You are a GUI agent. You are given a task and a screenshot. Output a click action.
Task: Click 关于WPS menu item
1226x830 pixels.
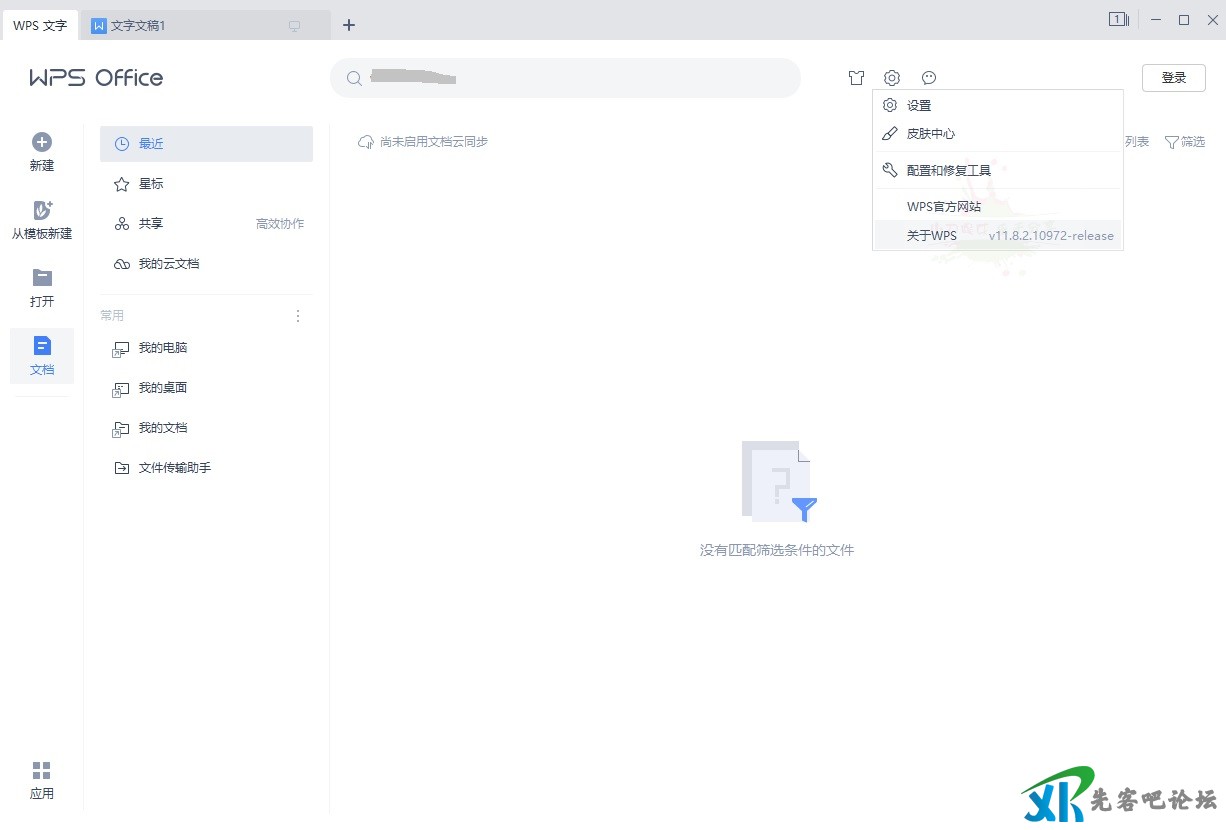pyautogui.click(x=931, y=236)
